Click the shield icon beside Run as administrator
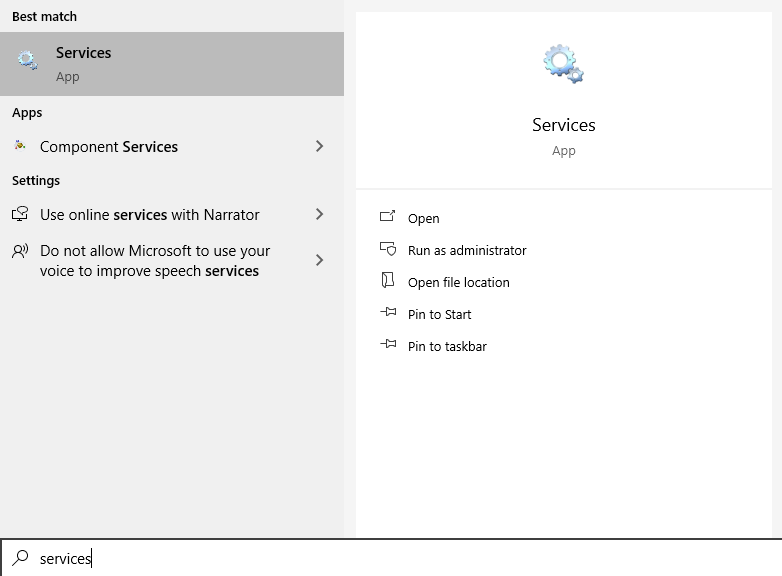The height and width of the screenshot is (576, 782). tap(388, 250)
